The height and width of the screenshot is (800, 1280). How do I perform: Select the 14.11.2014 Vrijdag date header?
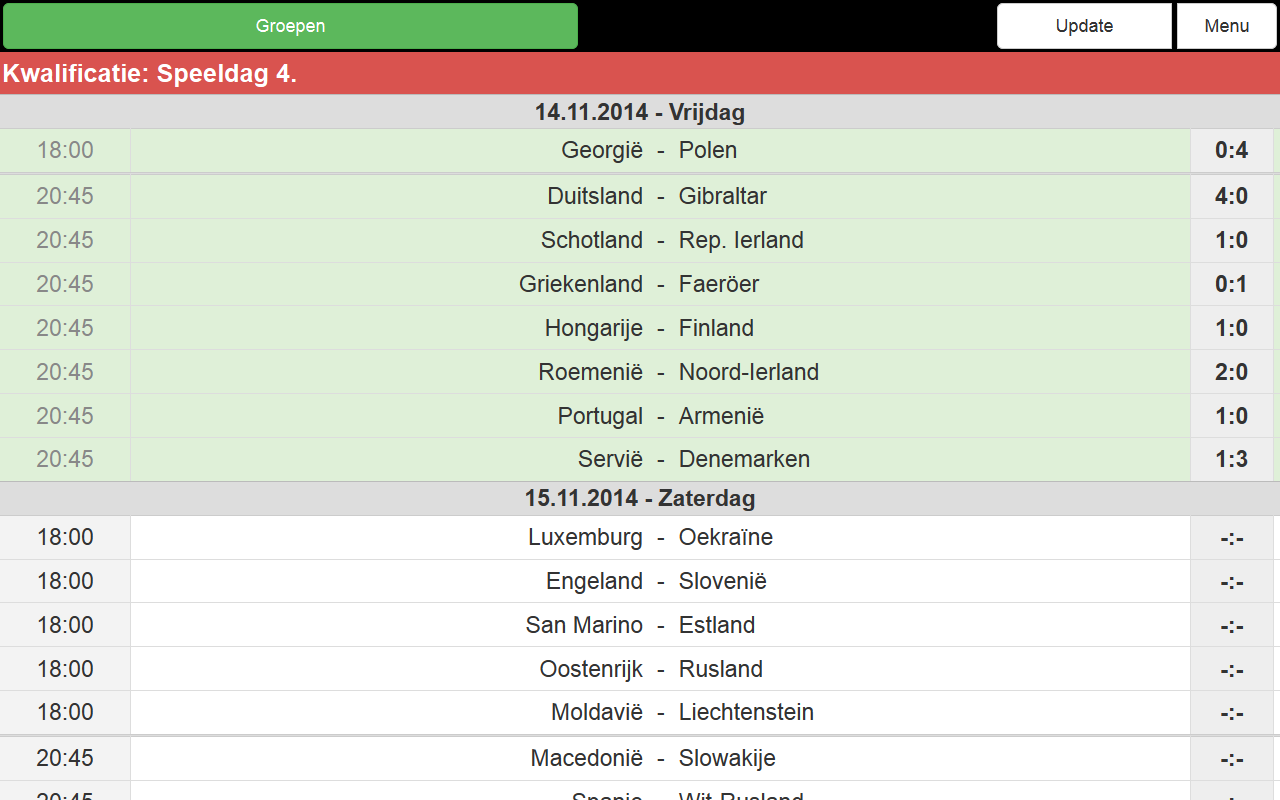640,112
